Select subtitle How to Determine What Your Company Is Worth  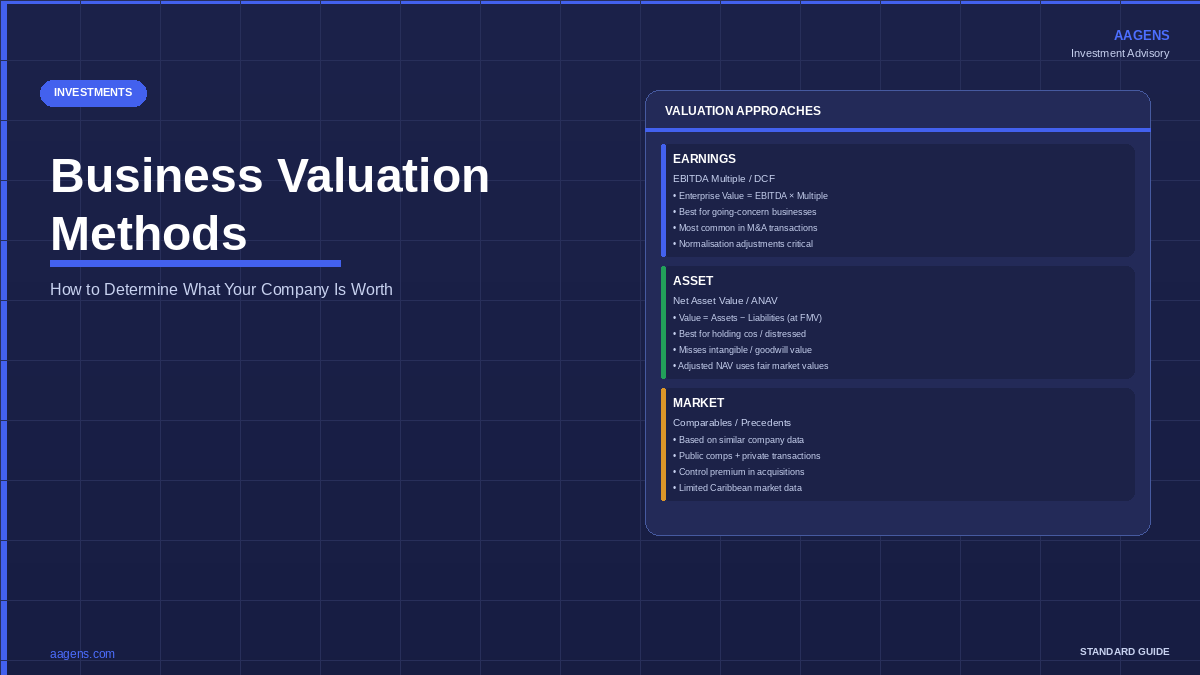(221, 290)
